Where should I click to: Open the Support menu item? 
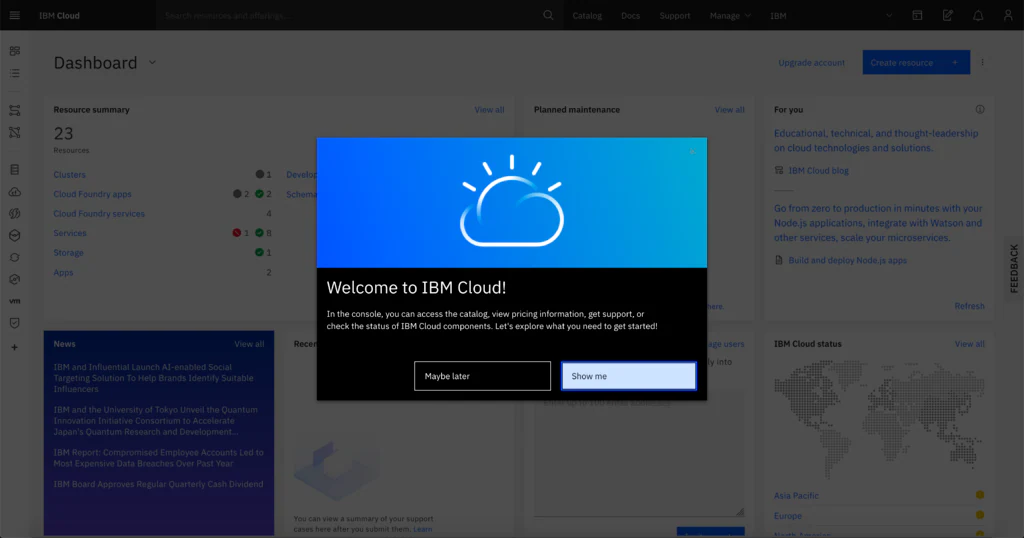[675, 16]
